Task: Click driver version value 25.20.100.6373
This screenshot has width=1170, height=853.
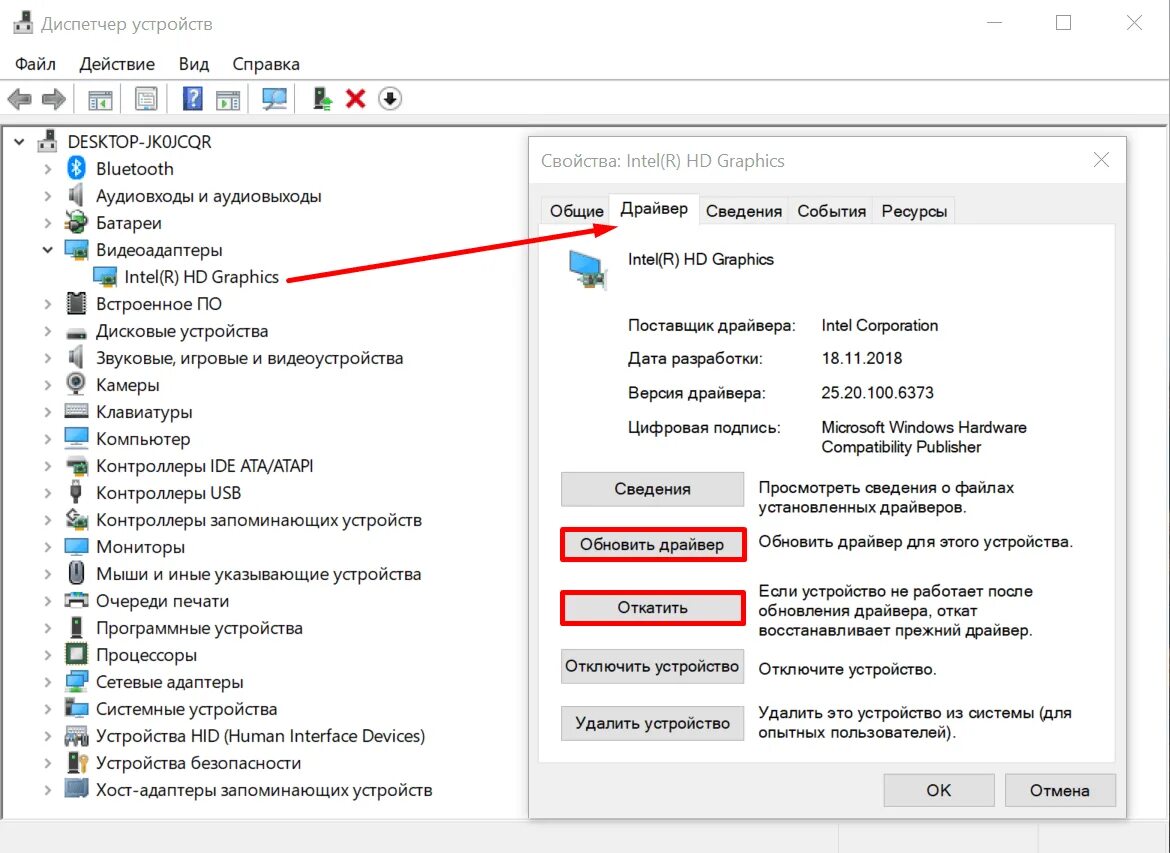Action: click(878, 393)
